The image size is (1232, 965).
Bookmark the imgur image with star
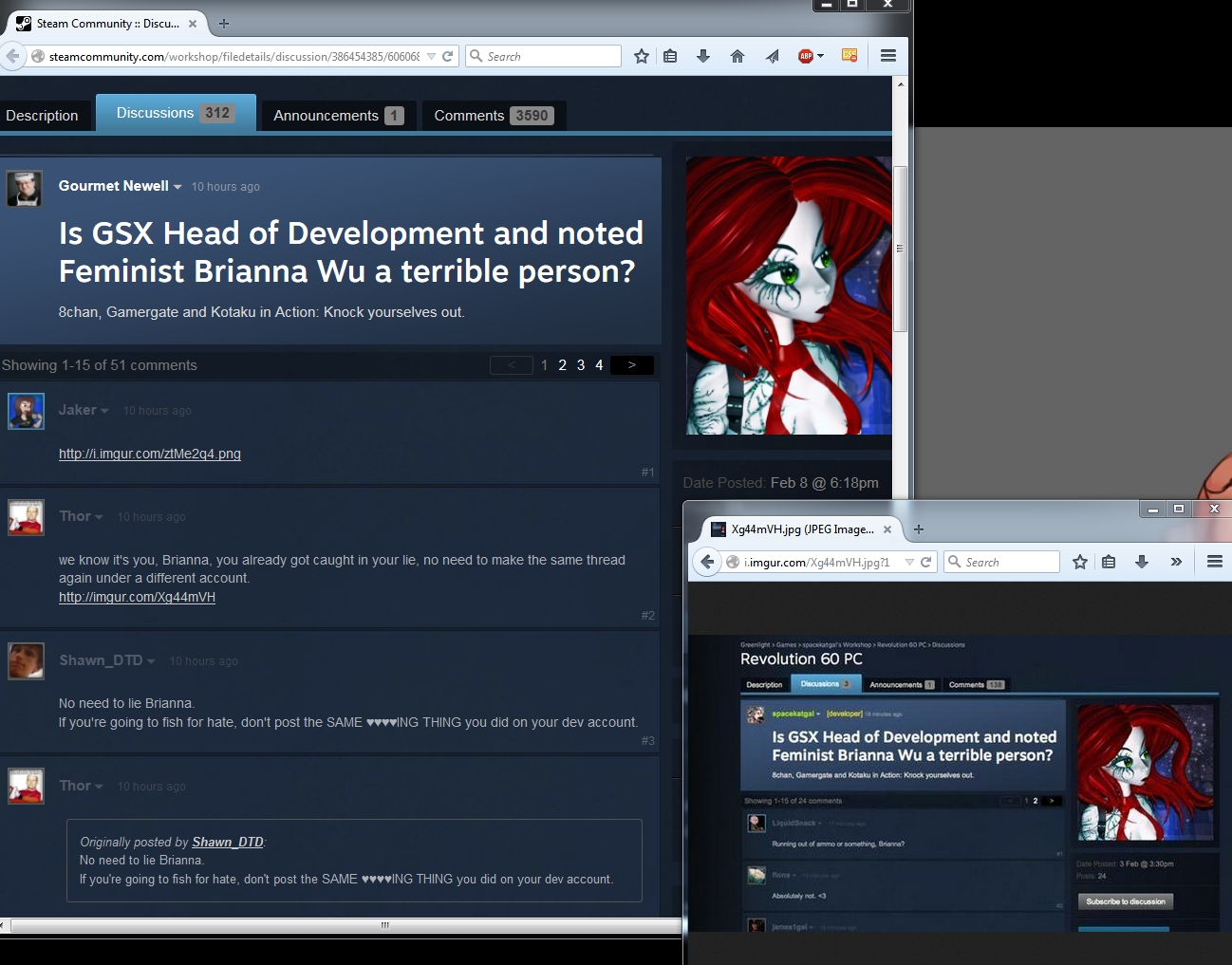(x=1080, y=562)
